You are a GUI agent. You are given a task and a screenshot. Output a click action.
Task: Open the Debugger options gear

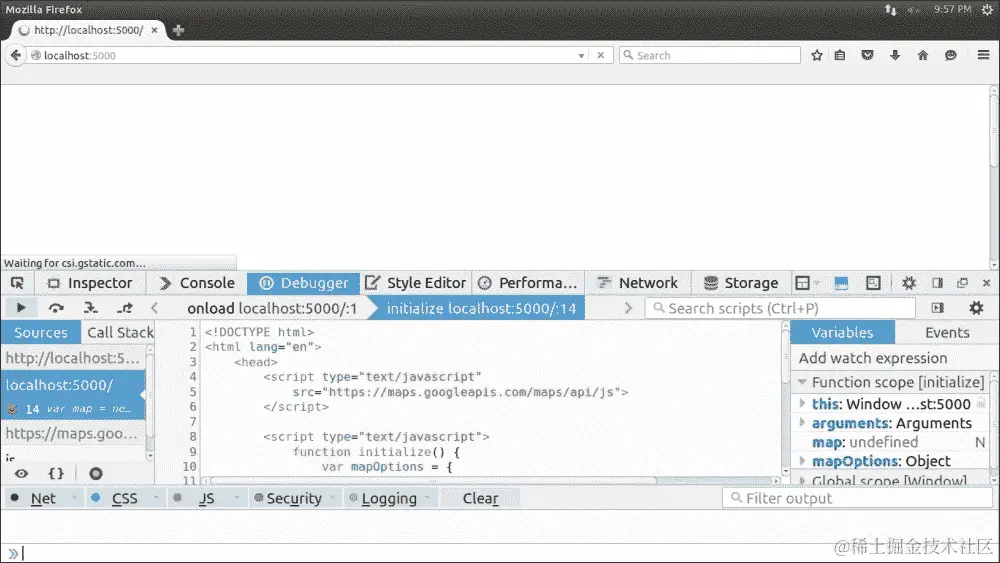click(976, 308)
